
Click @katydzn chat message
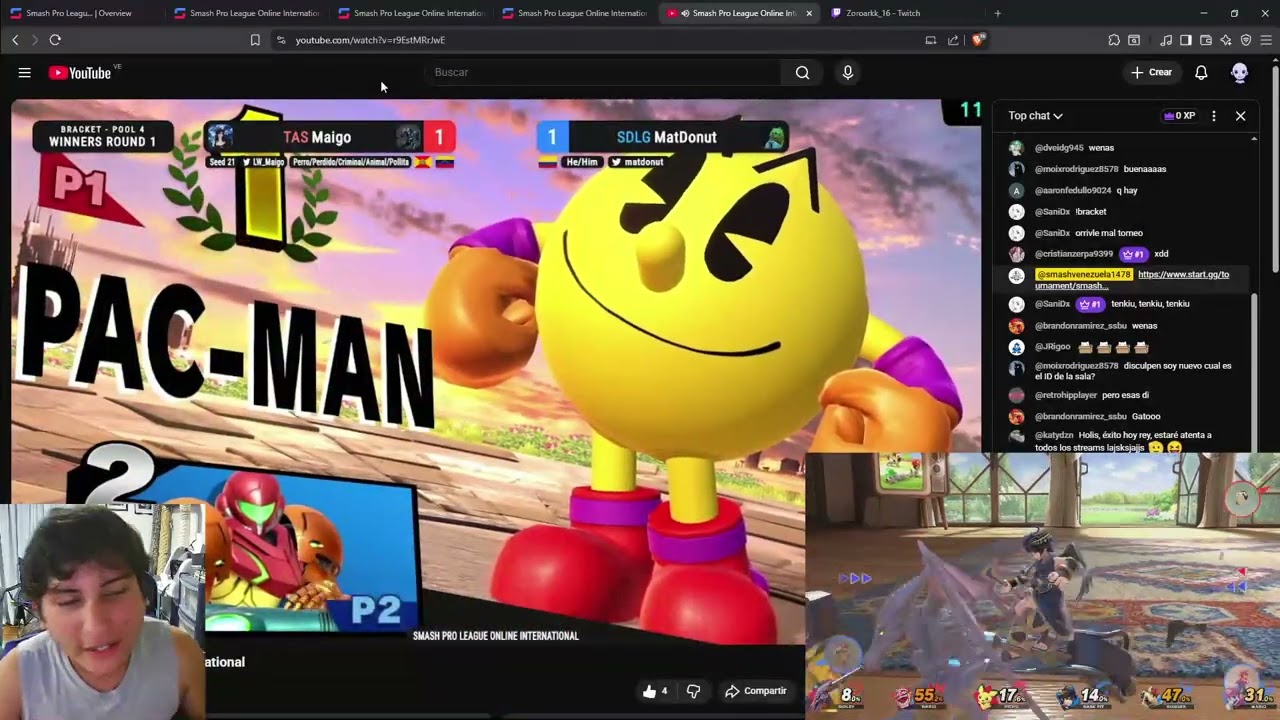pos(1123,441)
